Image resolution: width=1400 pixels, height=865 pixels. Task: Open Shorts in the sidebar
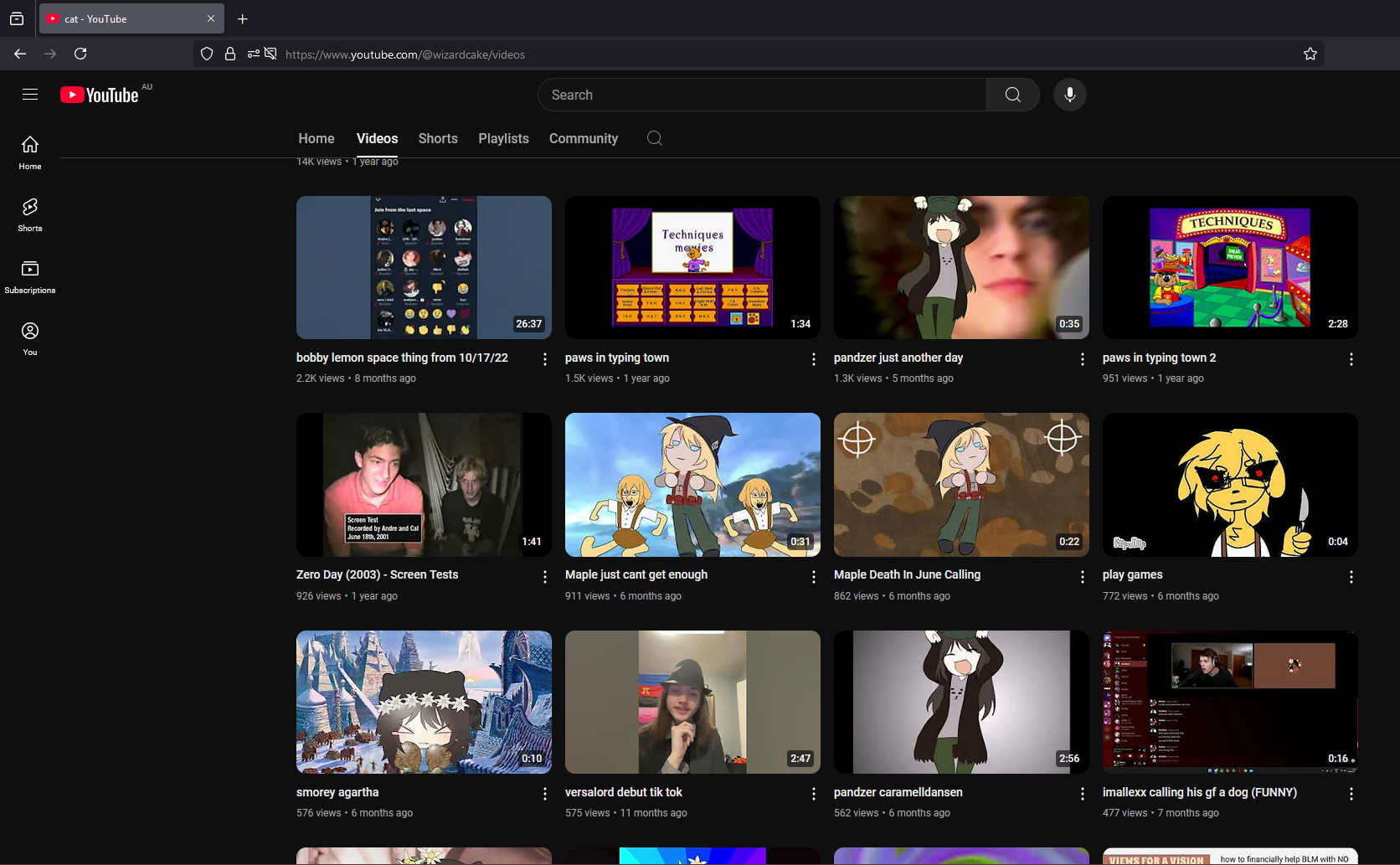click(x=30, y=215)
